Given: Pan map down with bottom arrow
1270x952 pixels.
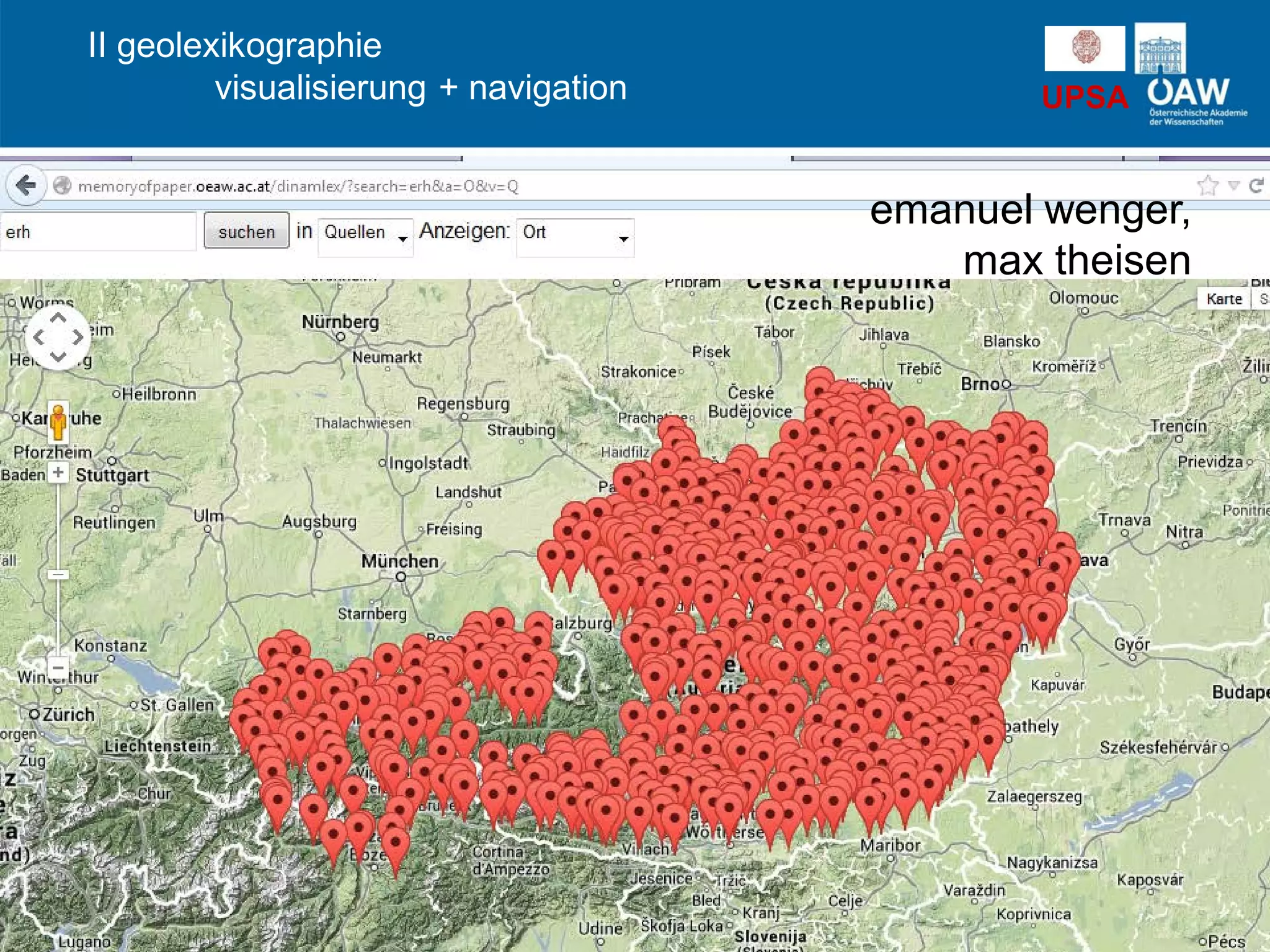Looking at the screenshot, I should (58, 357).
